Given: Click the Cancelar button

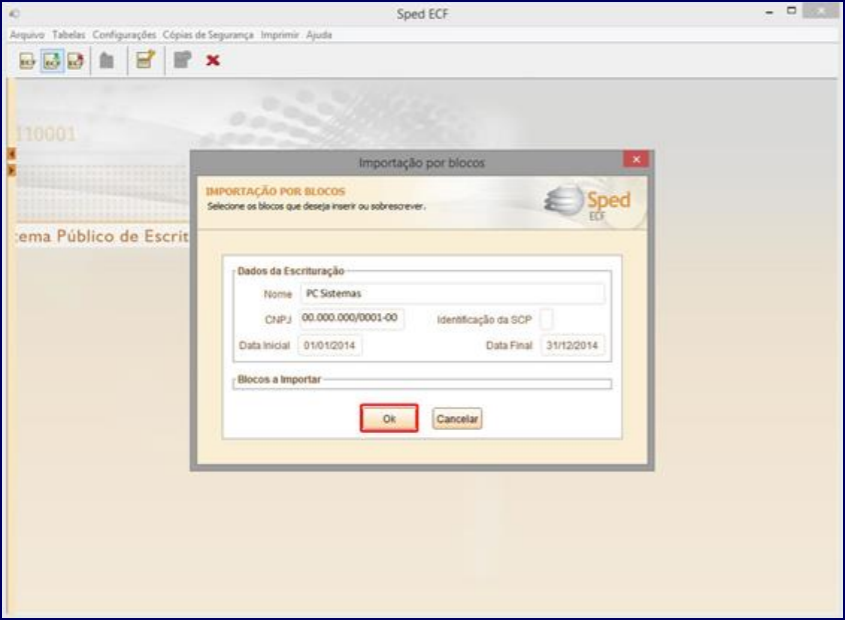Looking at the screenshot, I should coord(457,419).
